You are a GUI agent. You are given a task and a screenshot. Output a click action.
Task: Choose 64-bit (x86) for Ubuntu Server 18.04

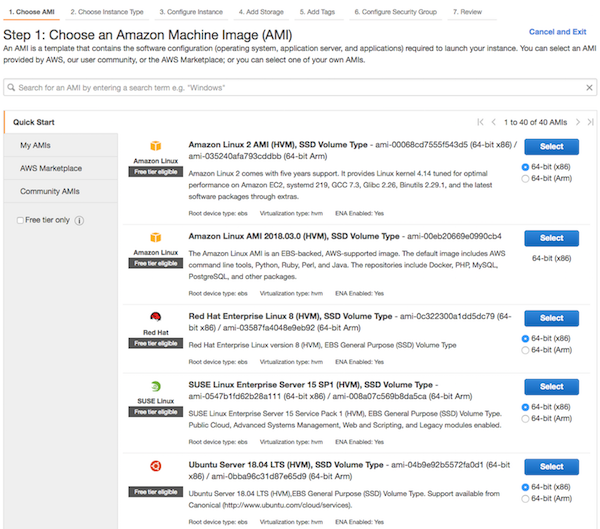pyautogui.click(x=525, y=487)
